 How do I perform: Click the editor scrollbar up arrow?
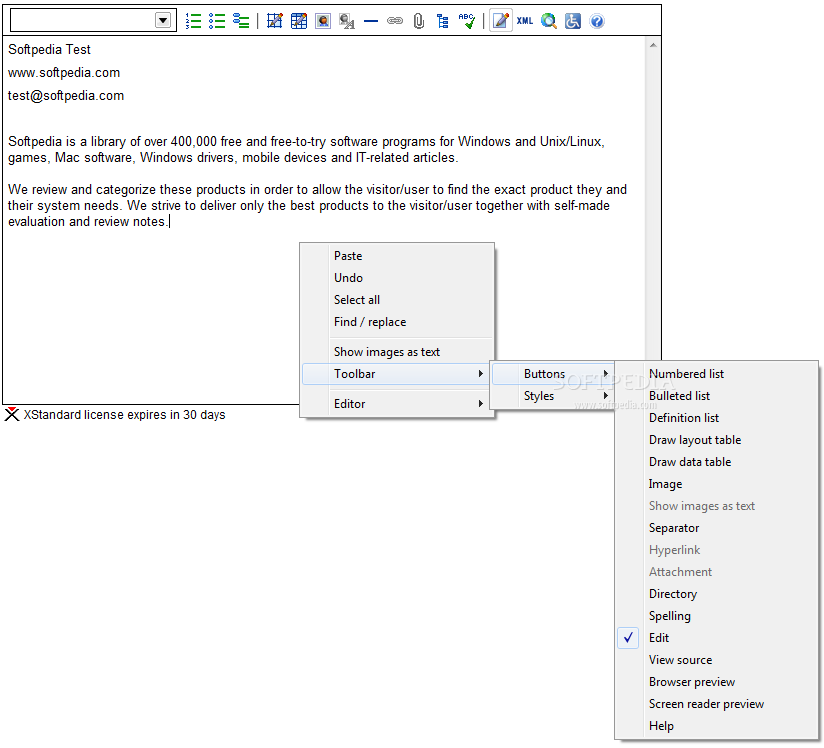[653, 45]
